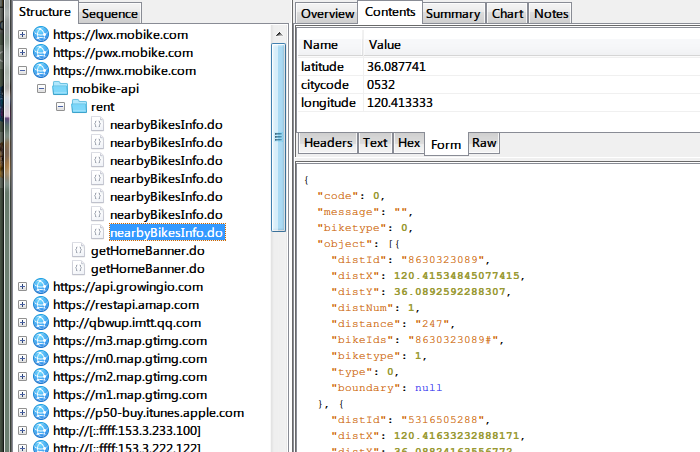Click the globe icon for lwx.mobike.com
This screenshot has height=452, width=700.
click(41, 34)
